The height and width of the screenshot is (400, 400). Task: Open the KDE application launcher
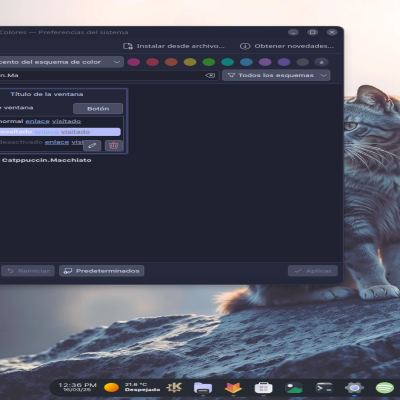click(x=174, y=387)
